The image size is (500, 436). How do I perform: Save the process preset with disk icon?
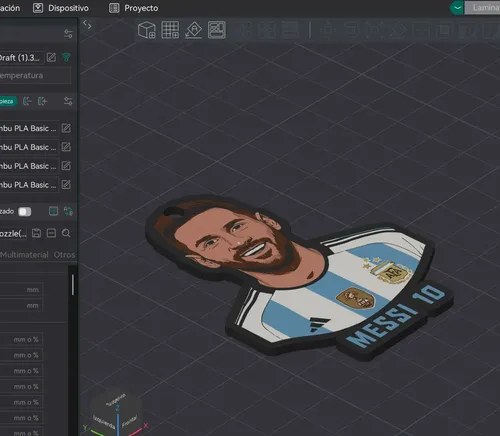[36, 233]
